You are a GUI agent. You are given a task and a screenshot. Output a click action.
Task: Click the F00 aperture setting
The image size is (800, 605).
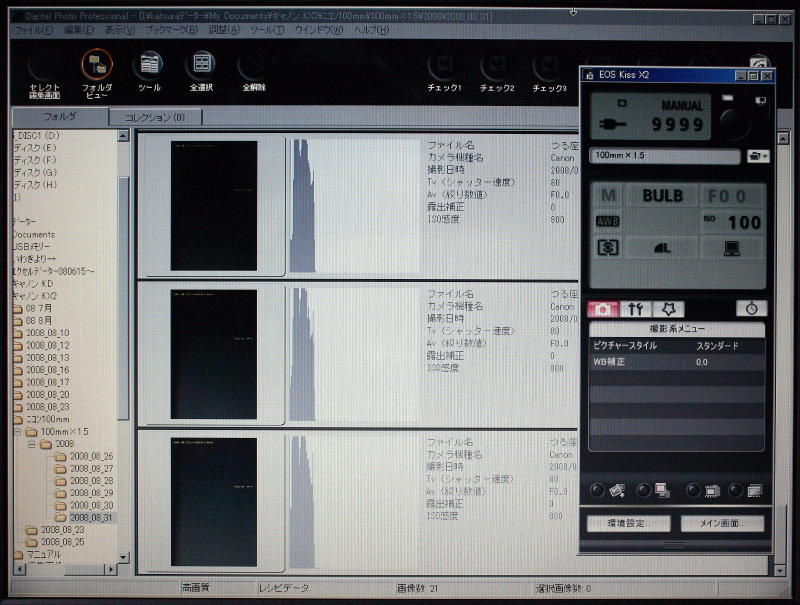[x=732, y=195]
